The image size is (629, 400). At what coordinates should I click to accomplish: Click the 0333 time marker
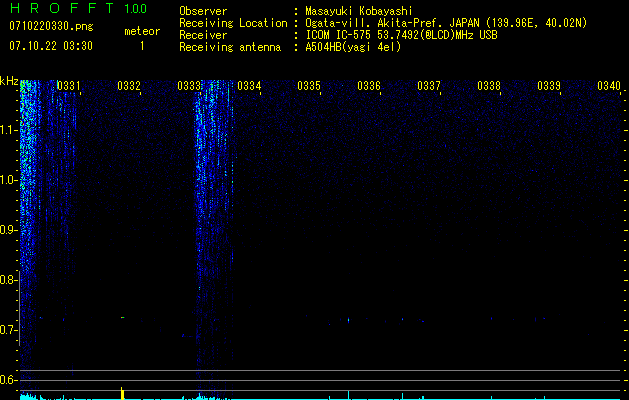[x=189, y=86]
